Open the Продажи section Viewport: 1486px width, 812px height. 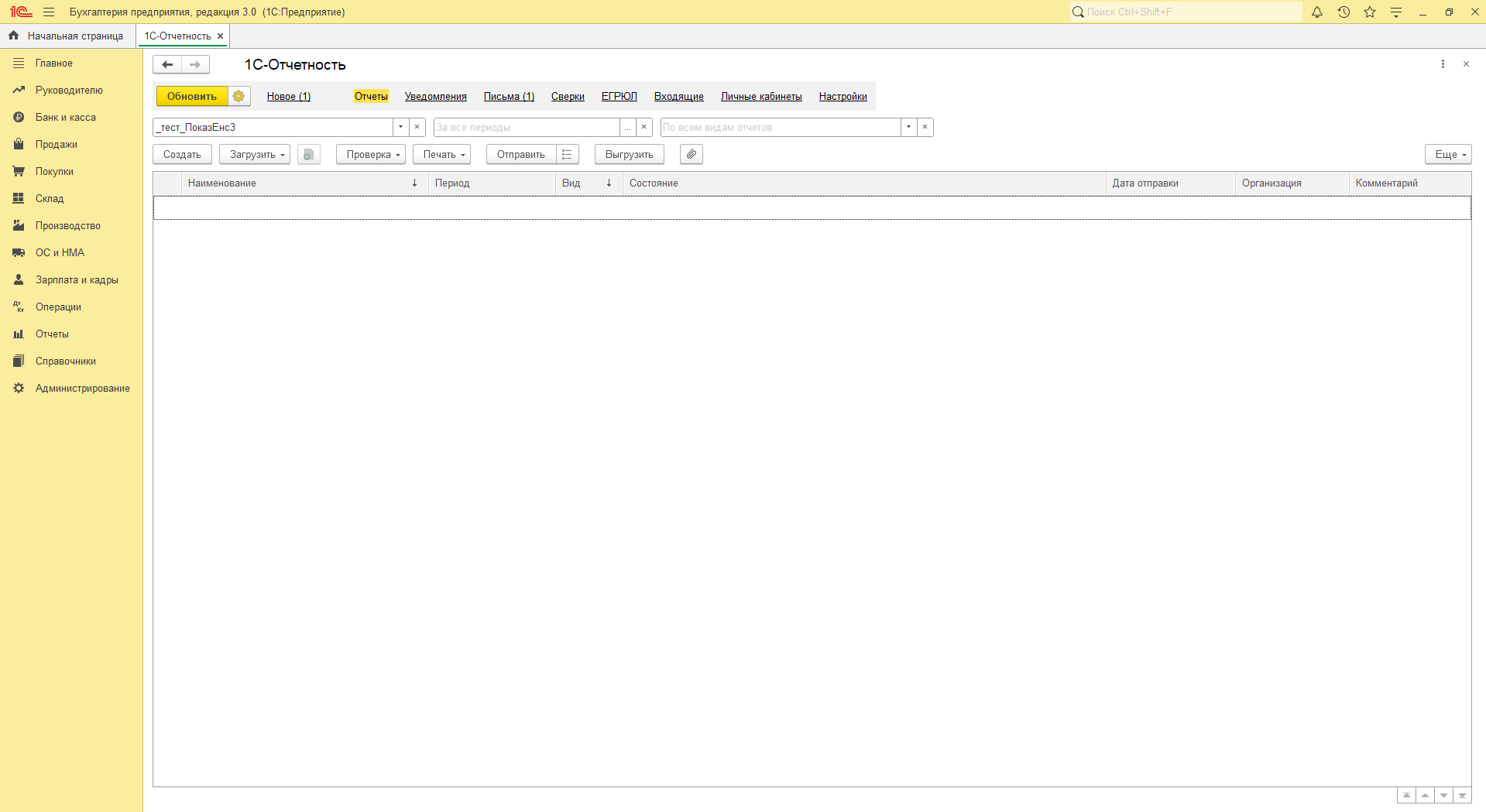click(x=71, y=145)
